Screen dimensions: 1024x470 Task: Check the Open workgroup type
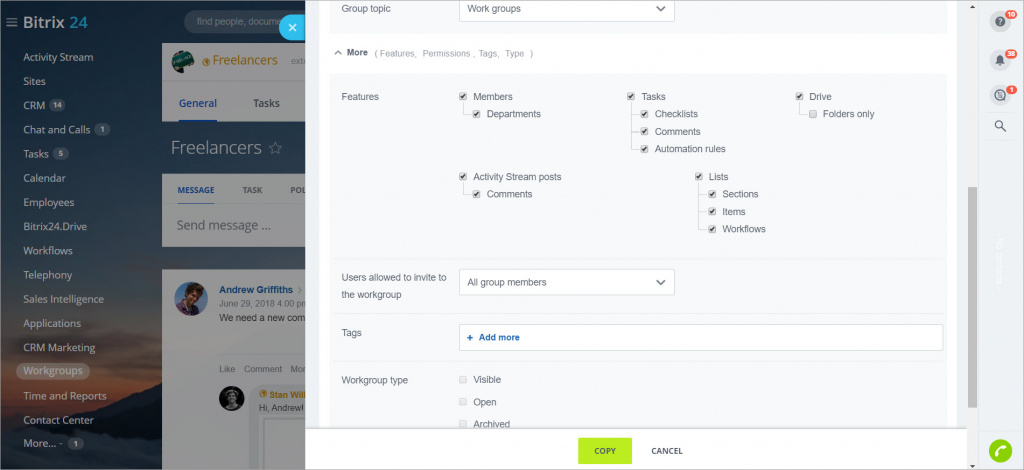point(463,402)
